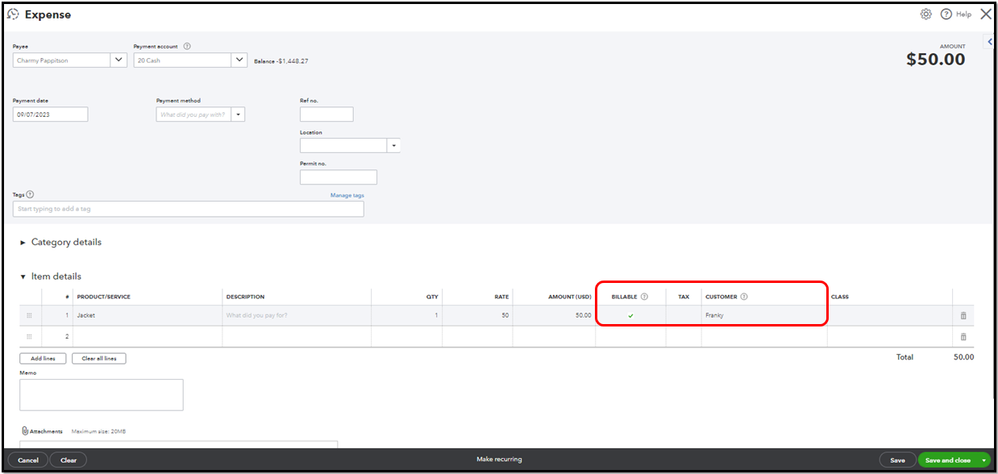This screenshot has width=998, height=474.
Task: Click the Manage tags link
Action: point(347,195)
